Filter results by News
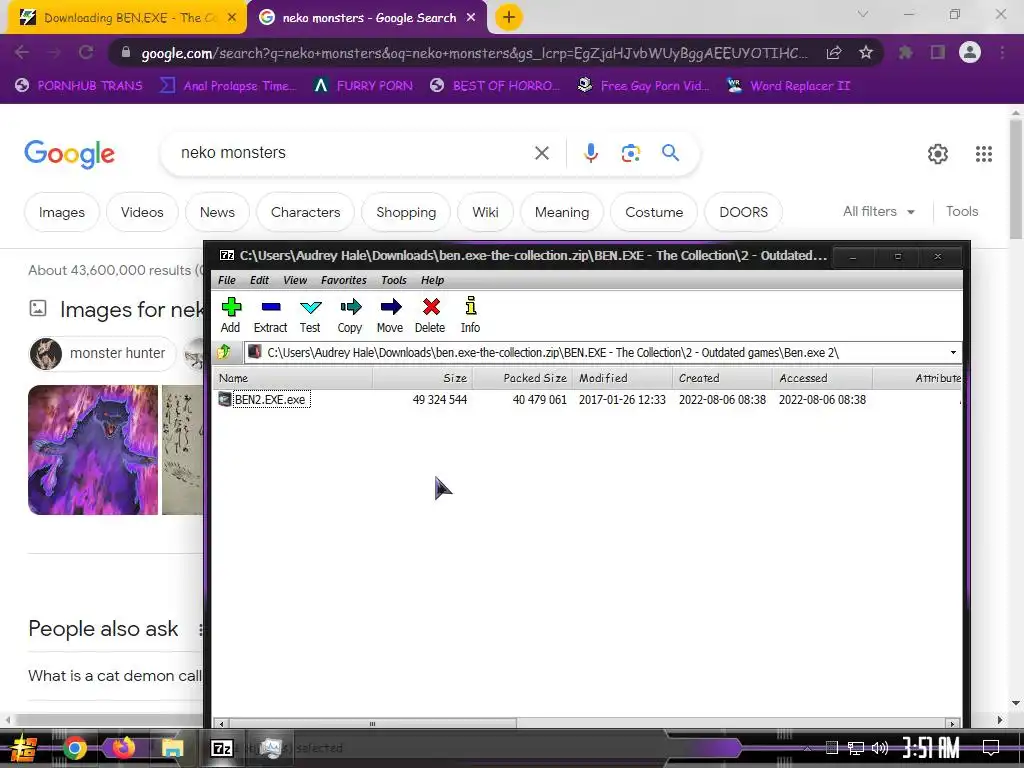Screen dimensions: 1024x768 (217, 212)
